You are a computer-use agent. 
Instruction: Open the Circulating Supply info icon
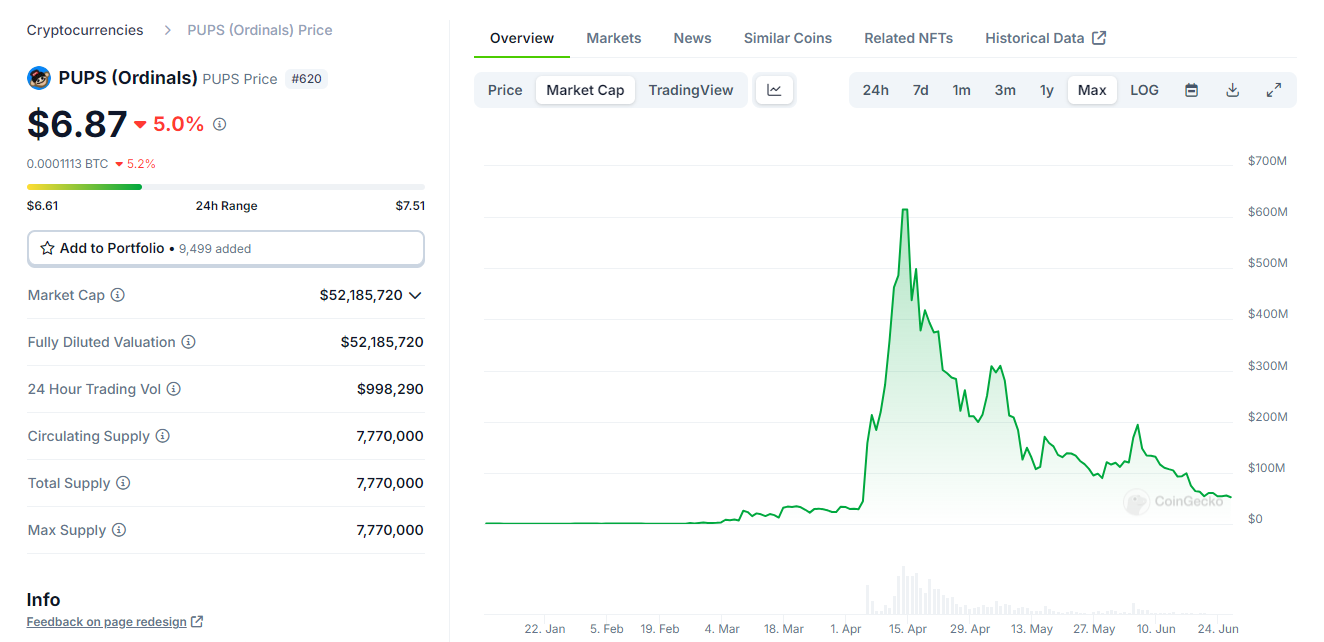pyautogui.click(x=163, y=436)
